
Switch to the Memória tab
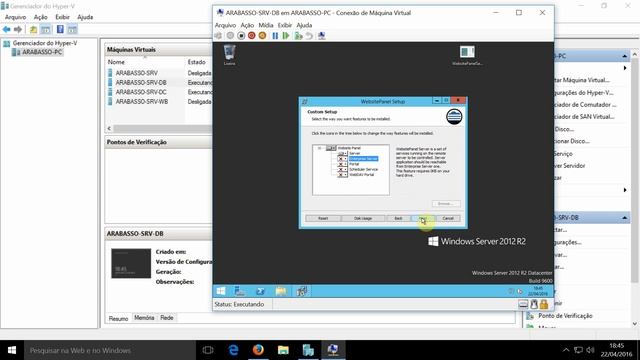pyautogui.click(x=144, y=318)
